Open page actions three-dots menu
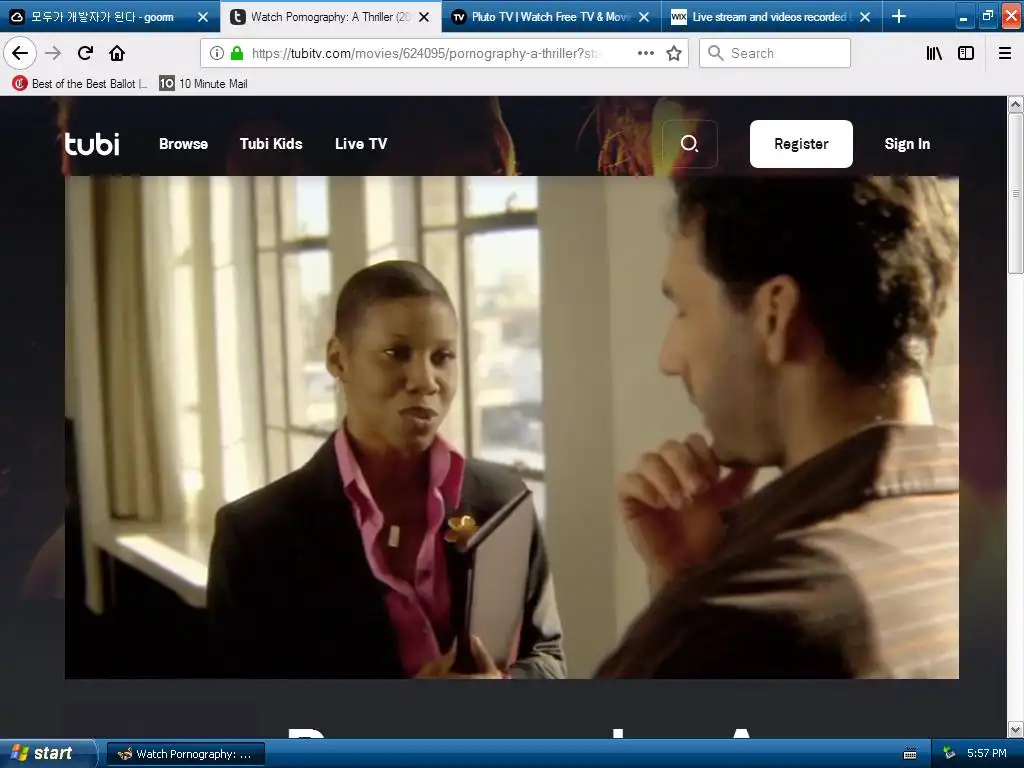Viewport: 1024px width, 768px height. tap(646, 53)
